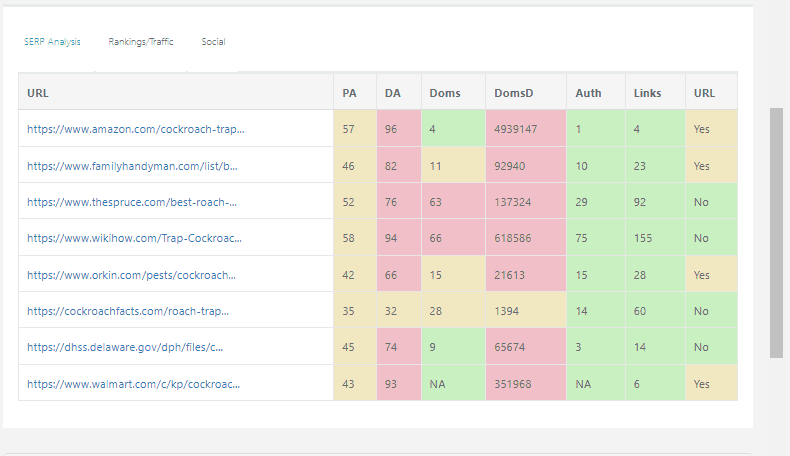Select the Social tab
790x456 pixels.
click(213, 42)
